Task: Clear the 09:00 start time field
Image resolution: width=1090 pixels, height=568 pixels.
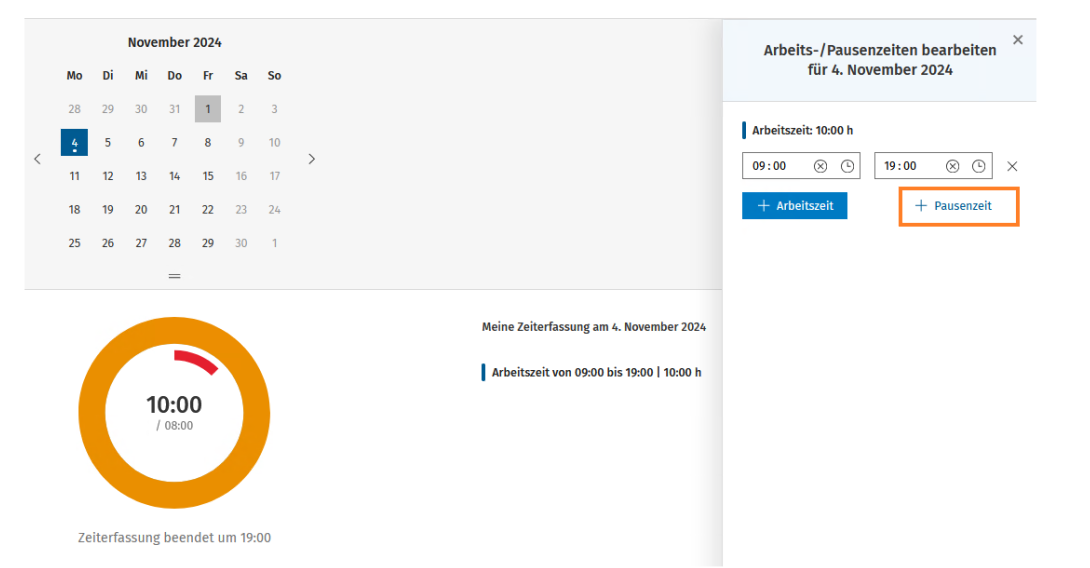Action: (820, 166)
